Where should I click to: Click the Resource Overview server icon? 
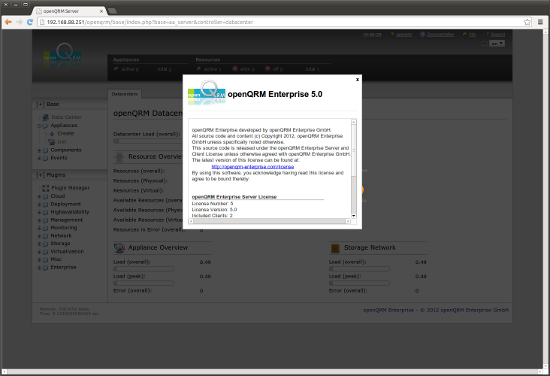119,157
